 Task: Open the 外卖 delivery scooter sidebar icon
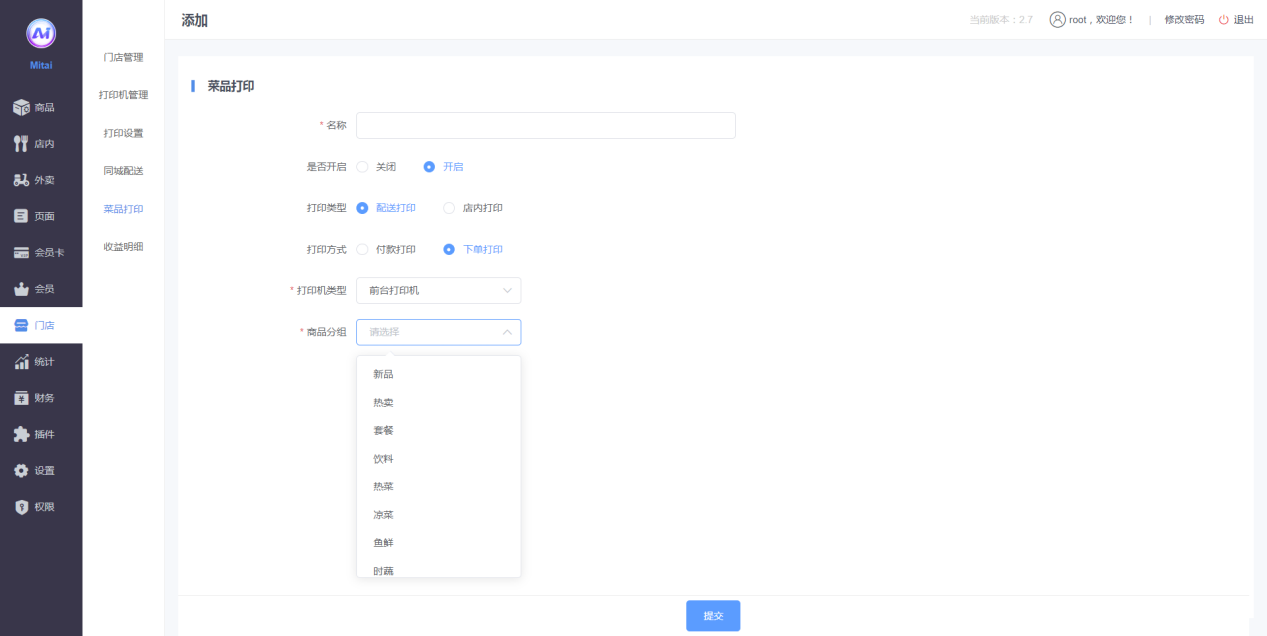click(21, 180)
